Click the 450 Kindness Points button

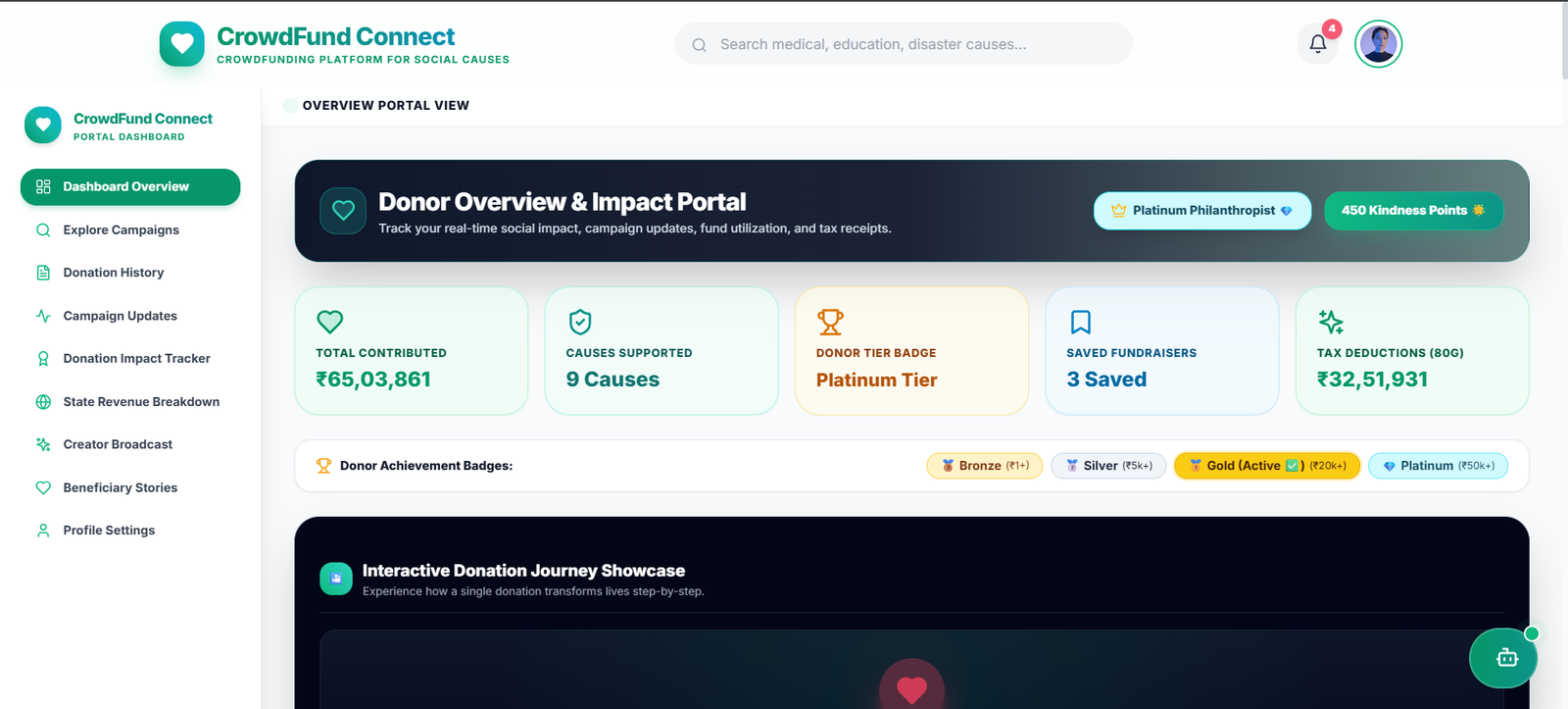[x=1413, y=211]
